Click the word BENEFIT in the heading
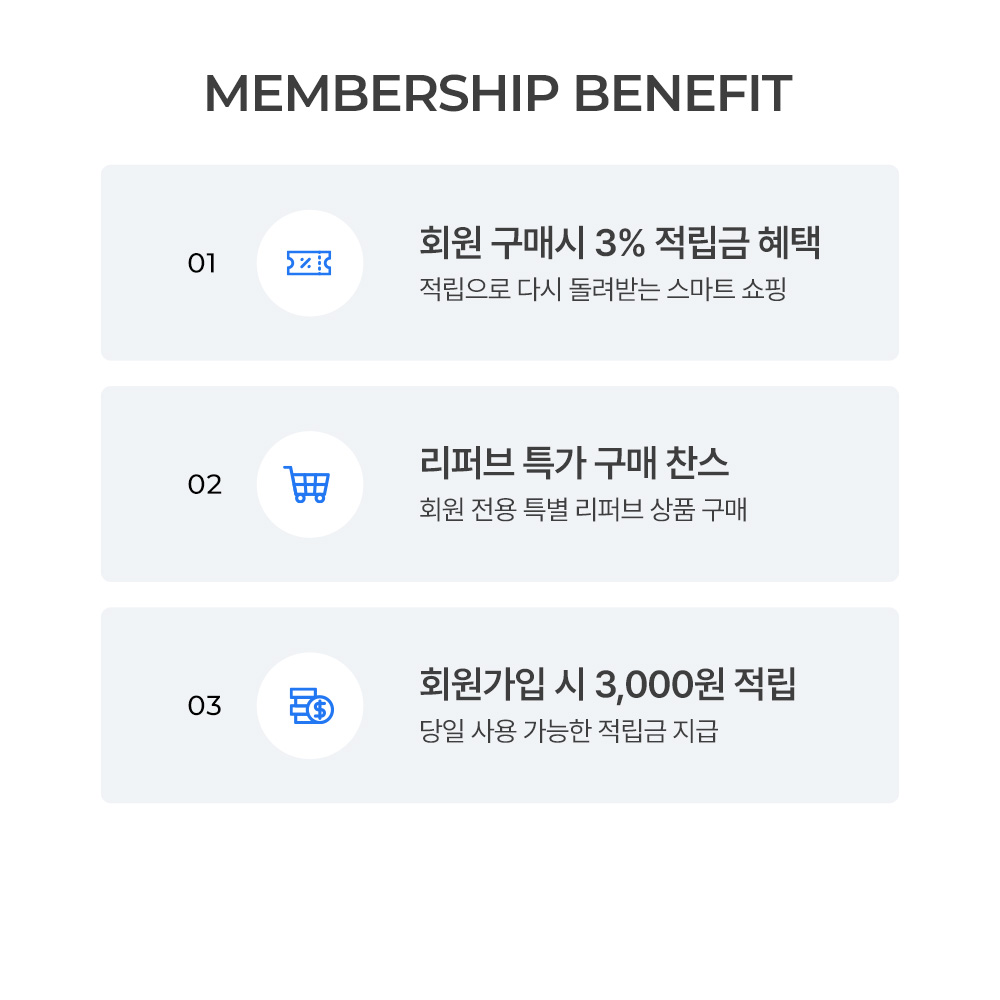This screenshot has width=1000, height=1000. [x=684, y=93]
